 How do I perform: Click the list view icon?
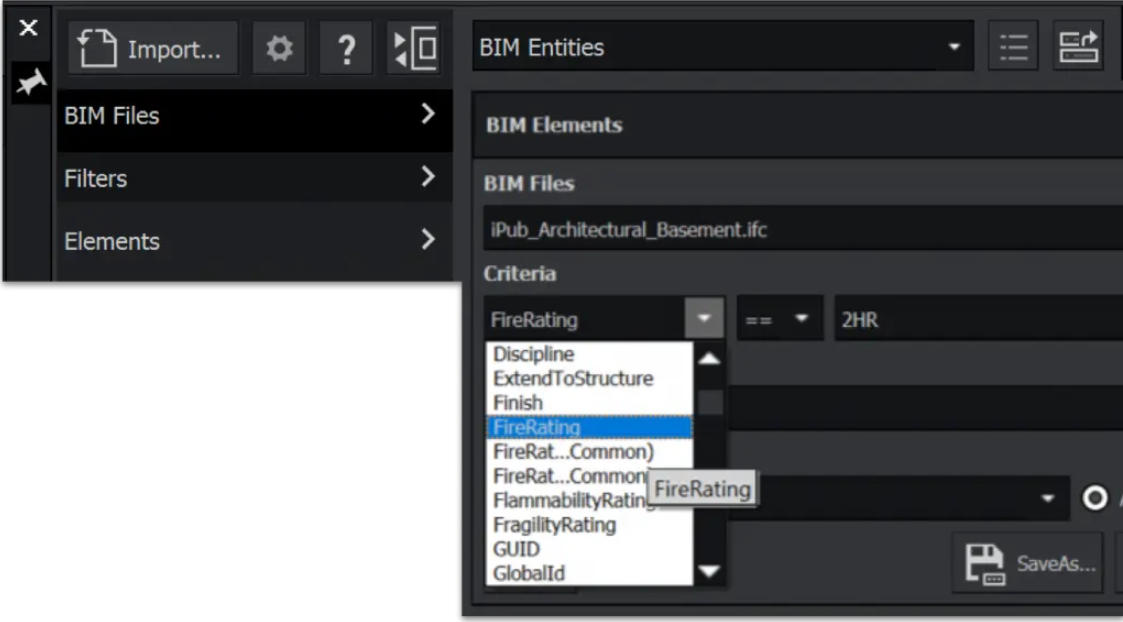point(1013,47)
